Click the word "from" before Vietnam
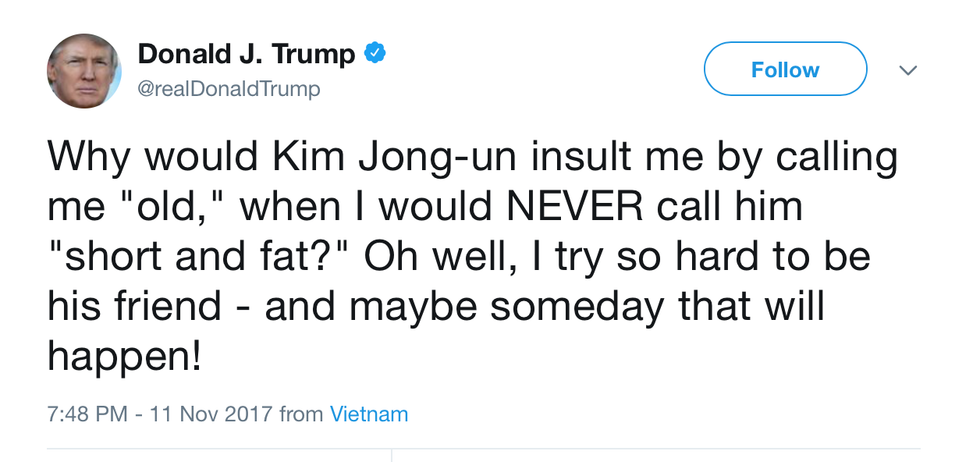The image size is (980, 462). pyautogui.click(x=301, y=414)
